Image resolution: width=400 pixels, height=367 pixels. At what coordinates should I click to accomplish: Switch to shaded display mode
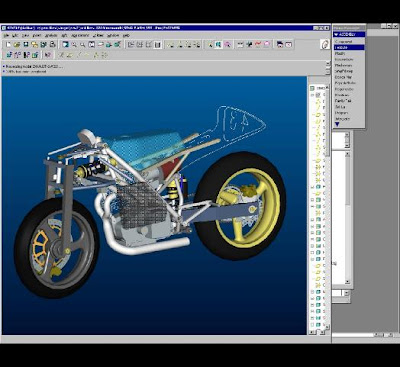point(158,44)
